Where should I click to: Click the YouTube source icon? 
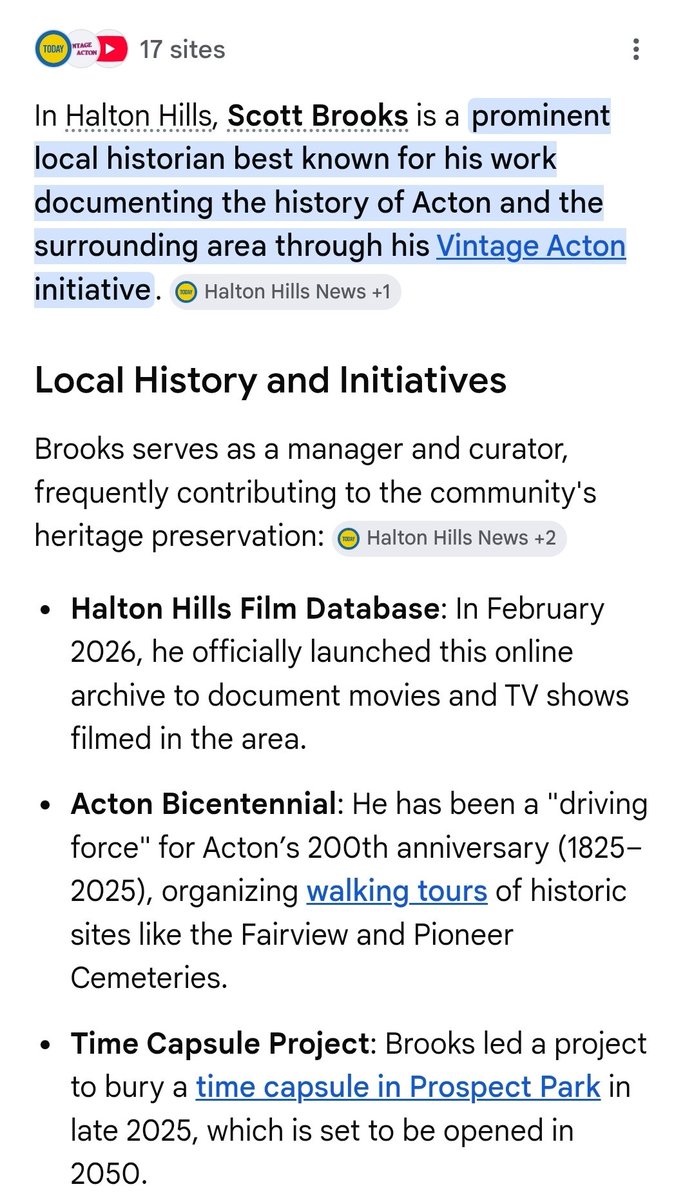coord(112,49)
